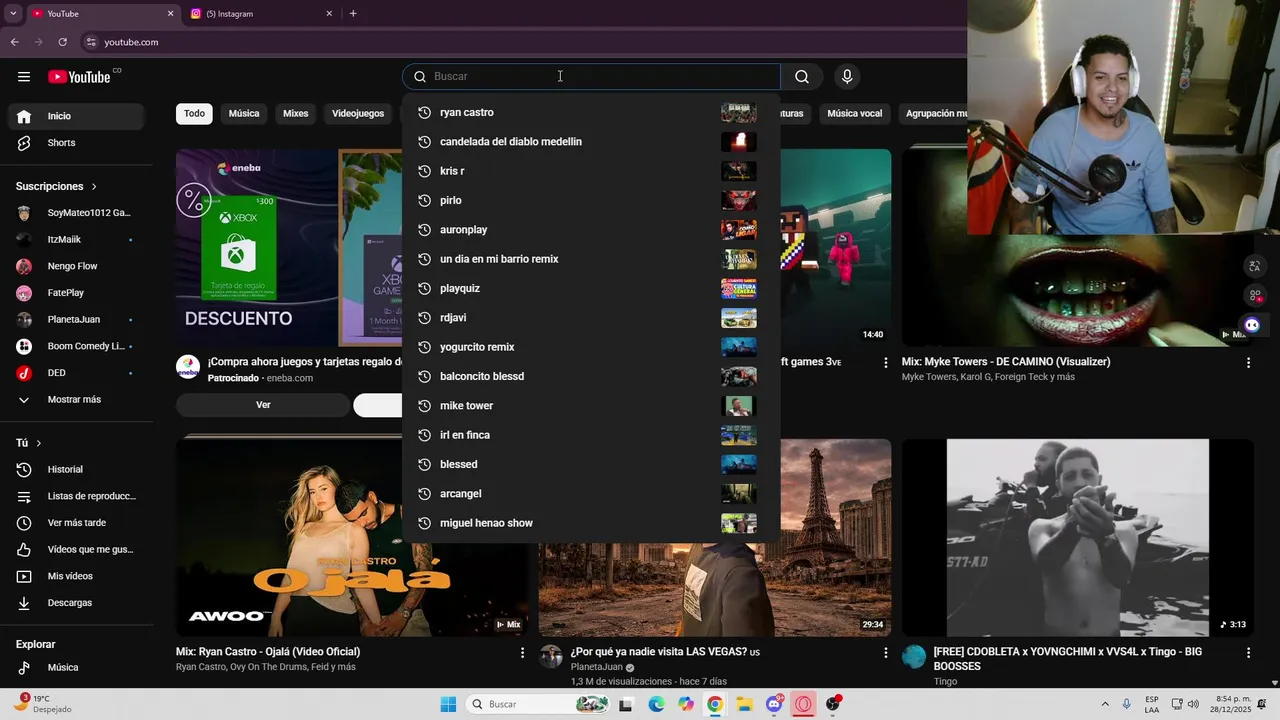Open '¿Por qué ya nadie visita LAS VEGAS?' title
The height and width of the screenshot is (720, 1280).
point(665,652)
